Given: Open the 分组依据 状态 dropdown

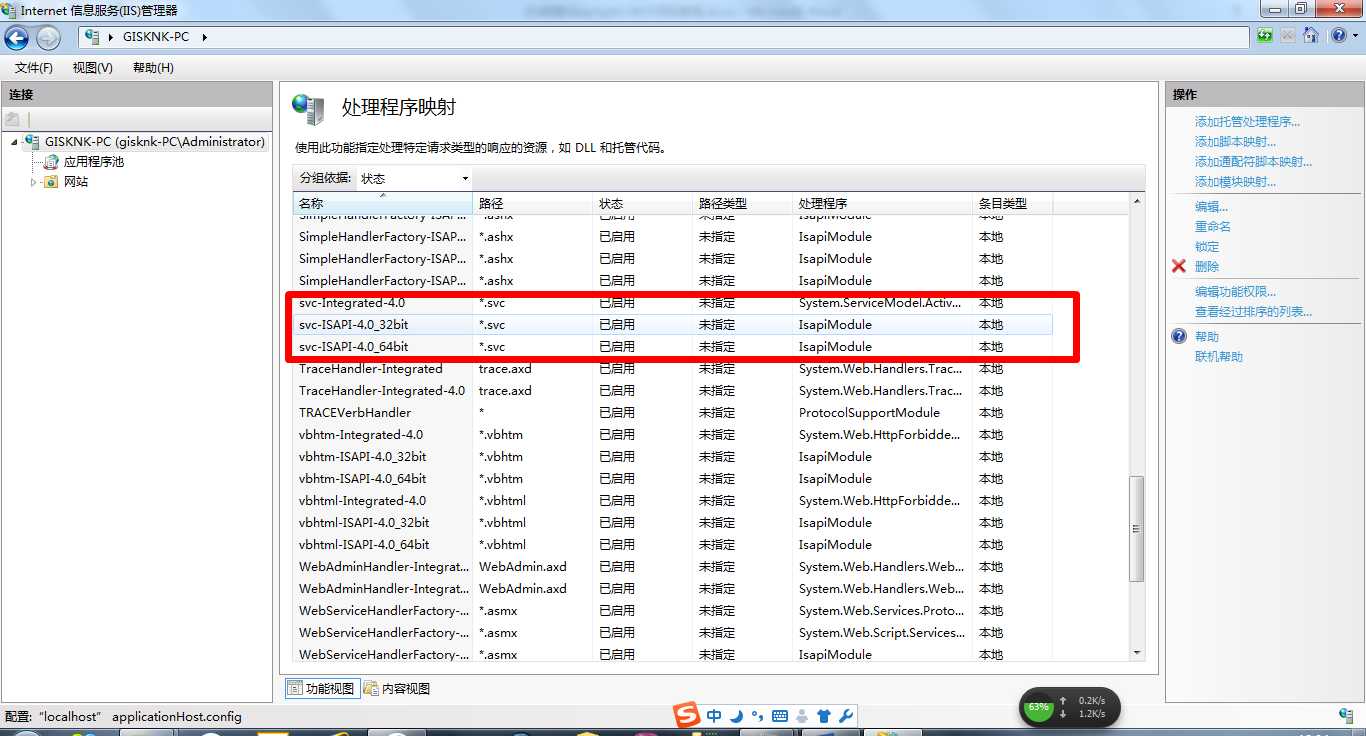Looking at the screenshot, I should pos(414,178).
